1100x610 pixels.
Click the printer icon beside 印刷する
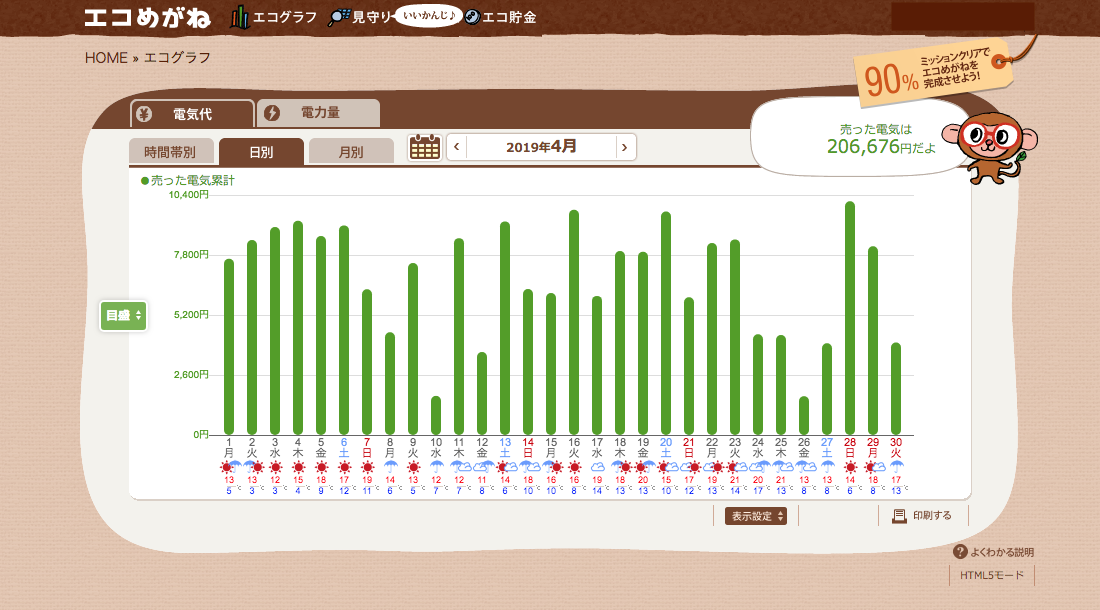pyautogui.click(x=899, y=516)
